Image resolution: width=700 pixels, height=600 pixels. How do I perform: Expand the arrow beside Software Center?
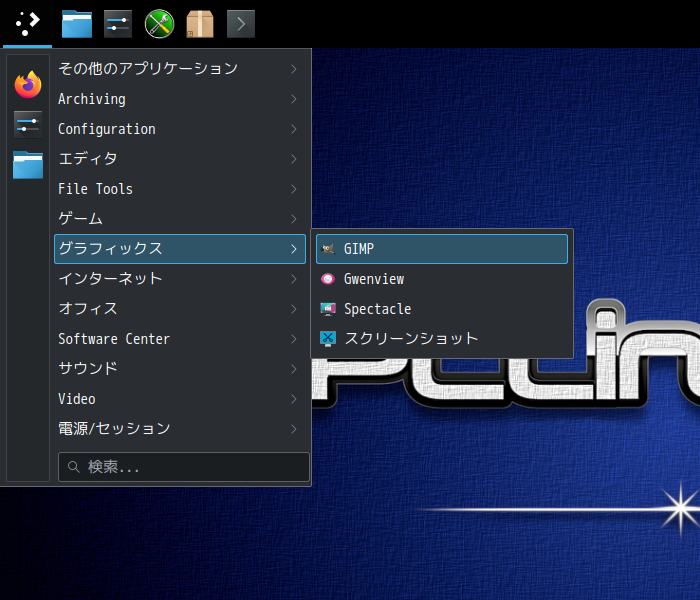tap(294, 339)
